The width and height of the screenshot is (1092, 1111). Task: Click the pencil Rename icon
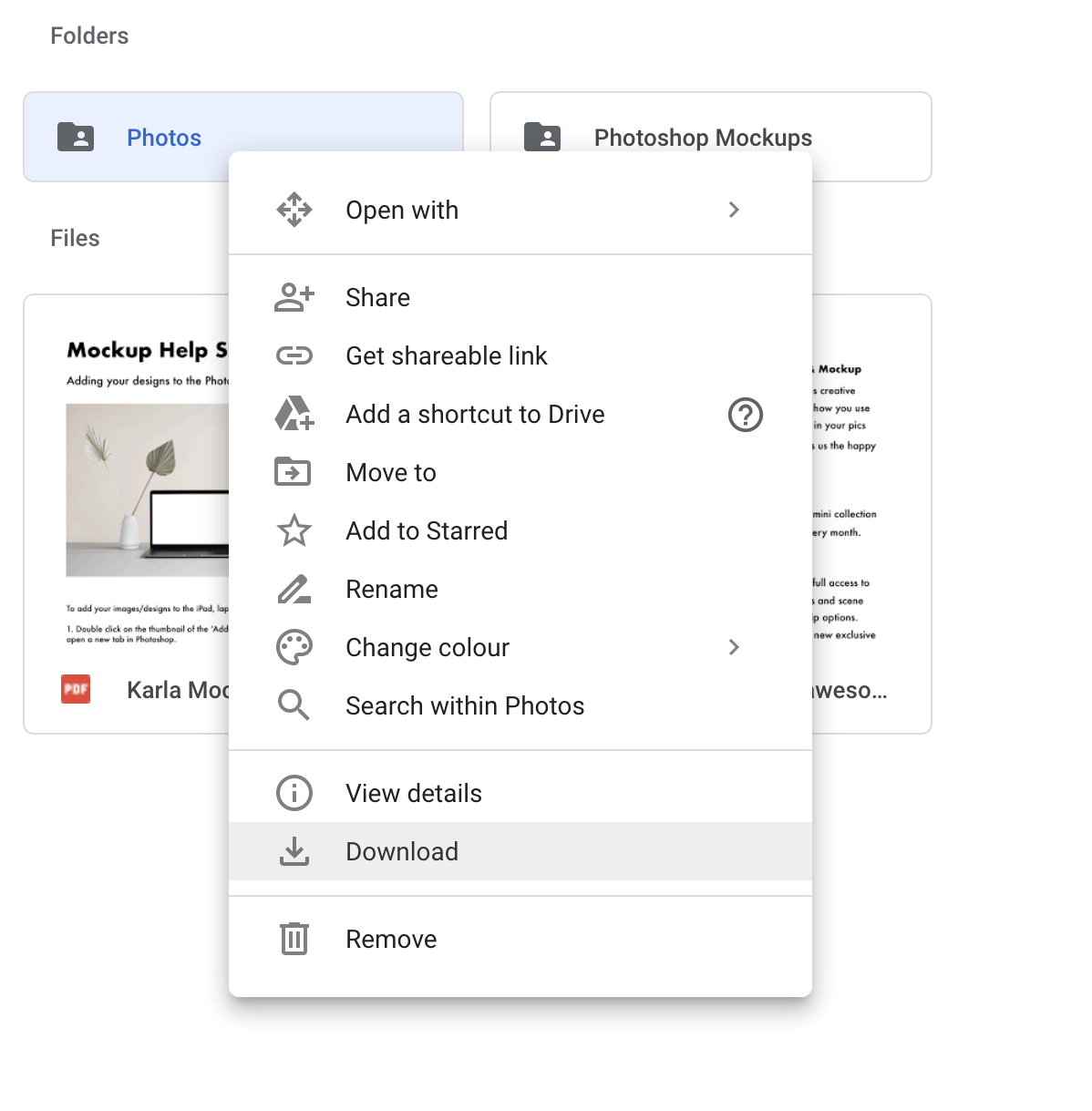[294, 589]
